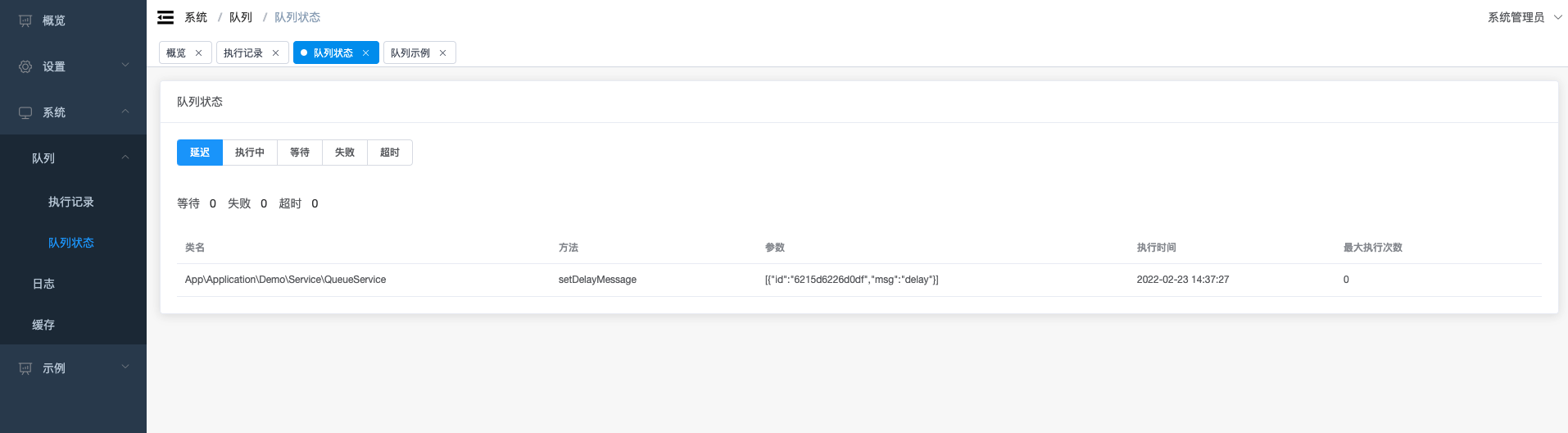Image resolution: width=1568 pixels, height=433 pixels.
Task: Select the 失败 filter option
Action: pos(345,153)
